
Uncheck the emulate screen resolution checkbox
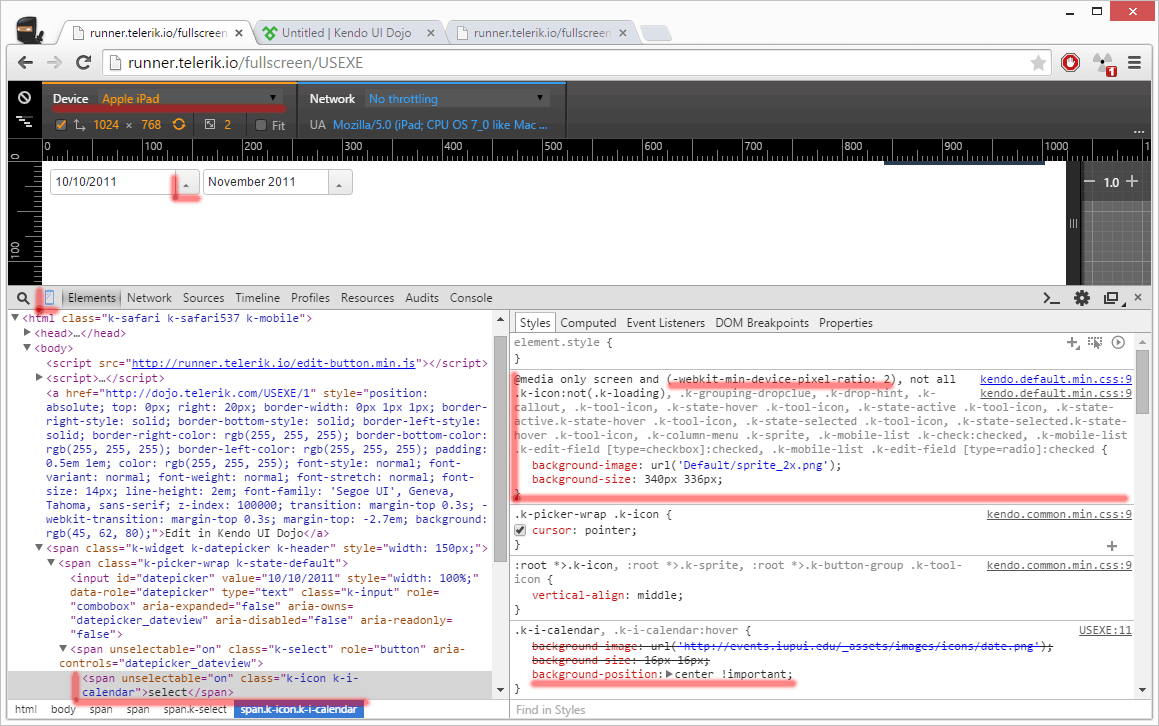pos(61,125)
